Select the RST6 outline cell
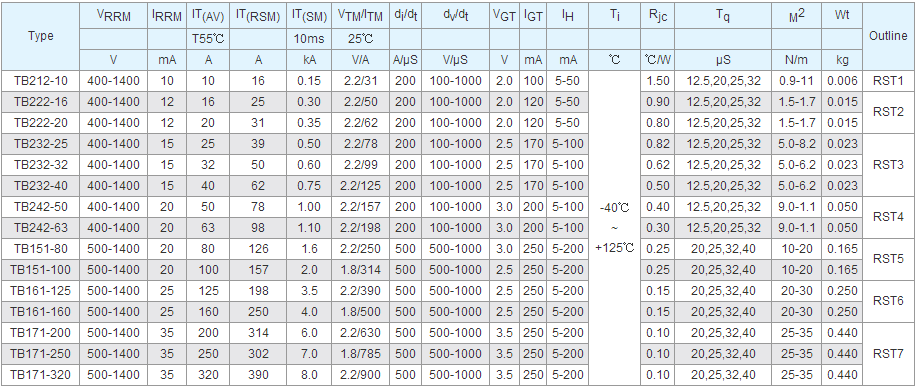Viewport: 916px width, 387px height. coord(888,302)
